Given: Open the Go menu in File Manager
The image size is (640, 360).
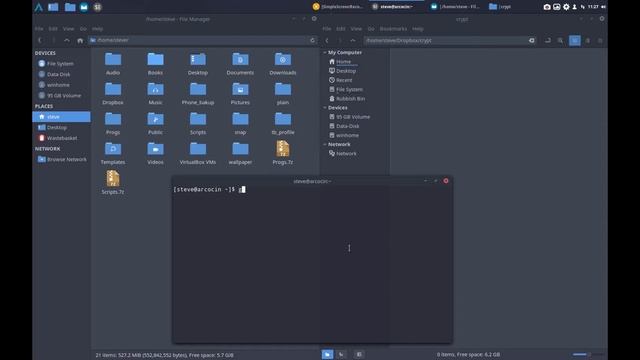Looking at the screenshot, I should click(x=83, y=29).
